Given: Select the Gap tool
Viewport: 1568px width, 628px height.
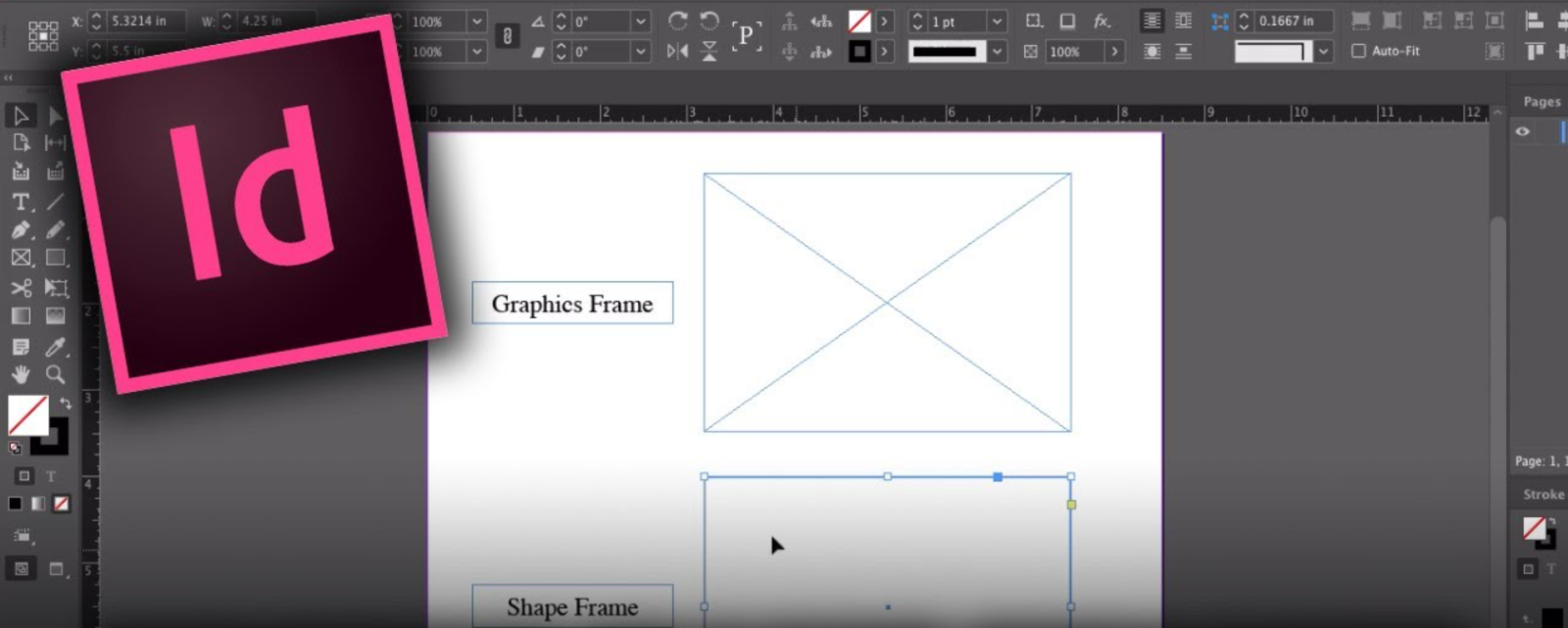Looking at the screenshot, I should tap(55, 143).
